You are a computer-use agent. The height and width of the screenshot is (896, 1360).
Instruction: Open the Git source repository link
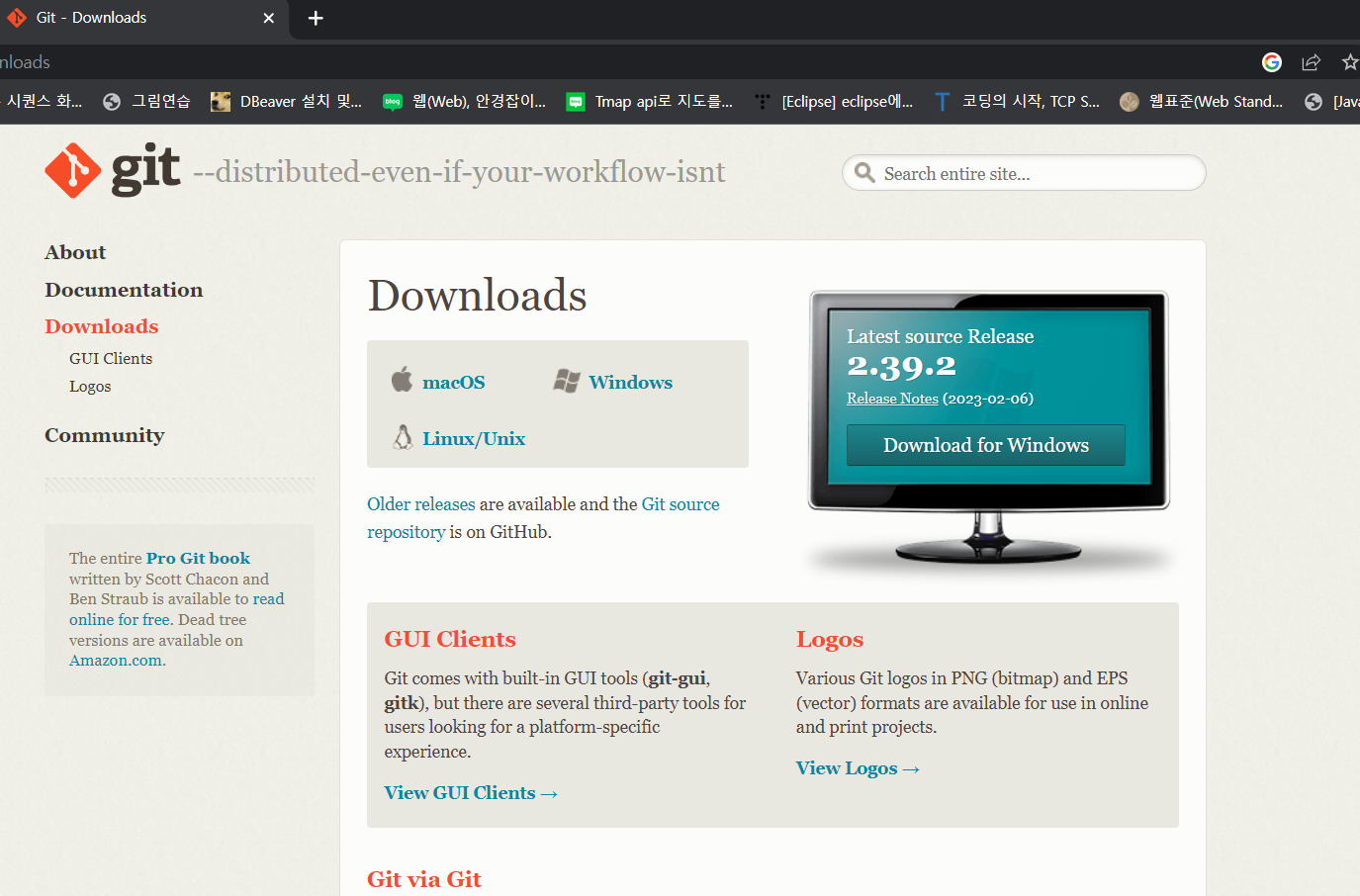(x=543, y=518)
